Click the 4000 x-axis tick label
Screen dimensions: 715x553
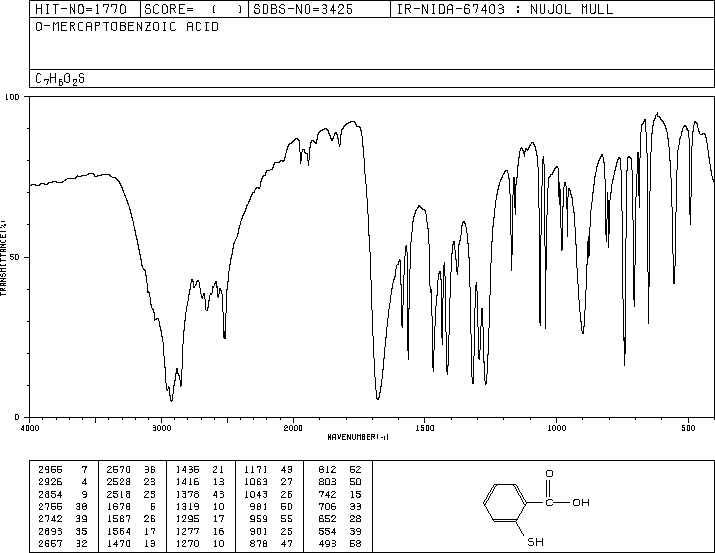click(30, 428)
